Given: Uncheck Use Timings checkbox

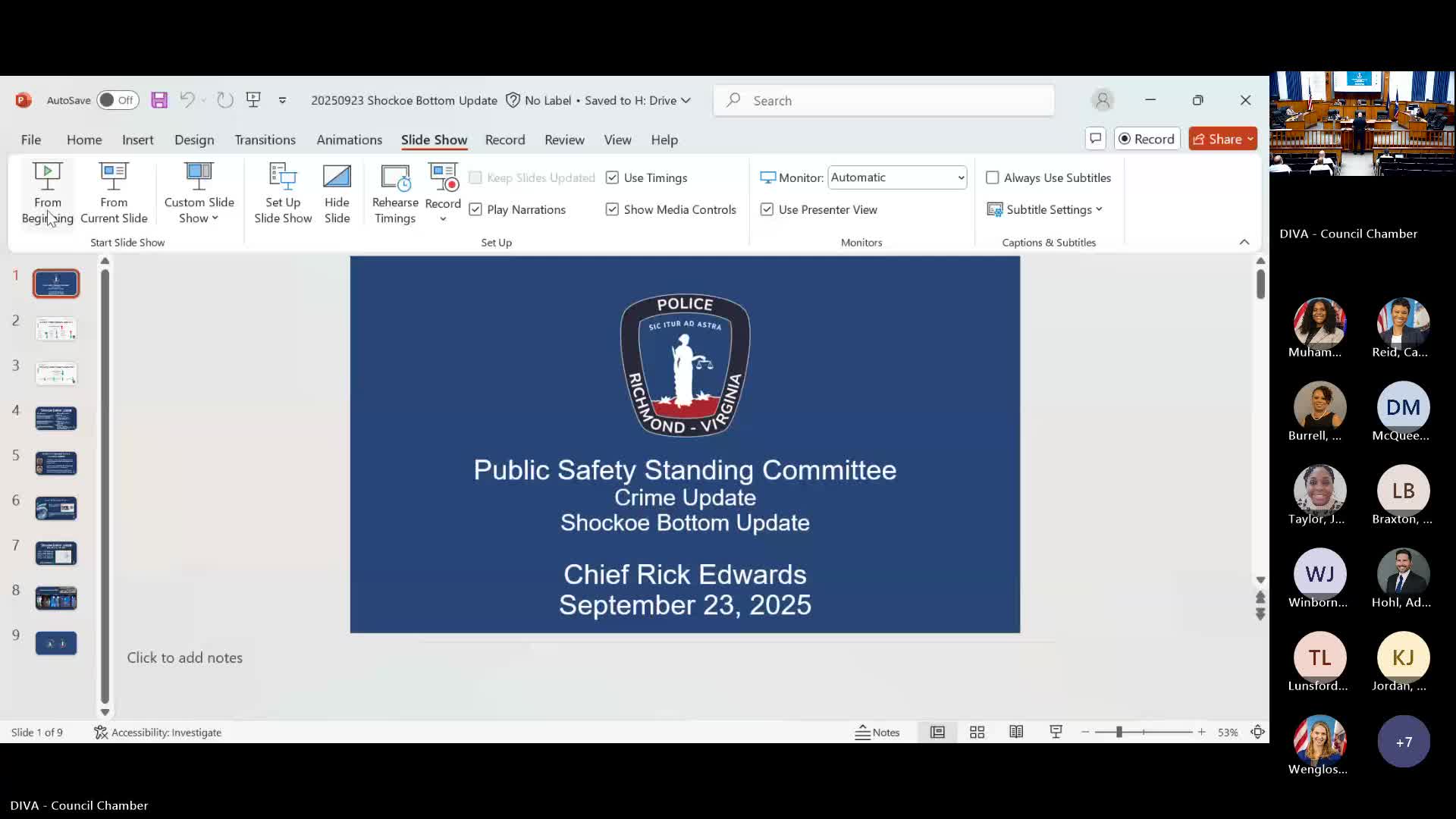Looking at the screenshot, I should (612, 177).
